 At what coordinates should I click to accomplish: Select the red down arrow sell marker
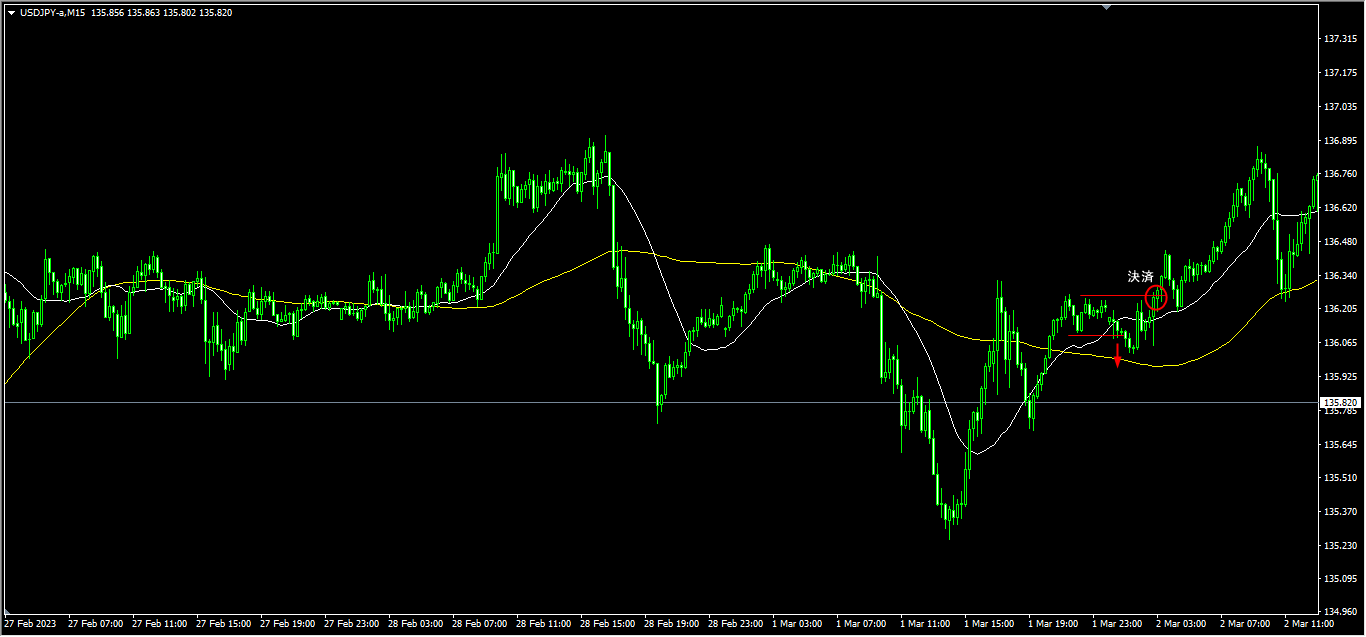click(1117, 356)
